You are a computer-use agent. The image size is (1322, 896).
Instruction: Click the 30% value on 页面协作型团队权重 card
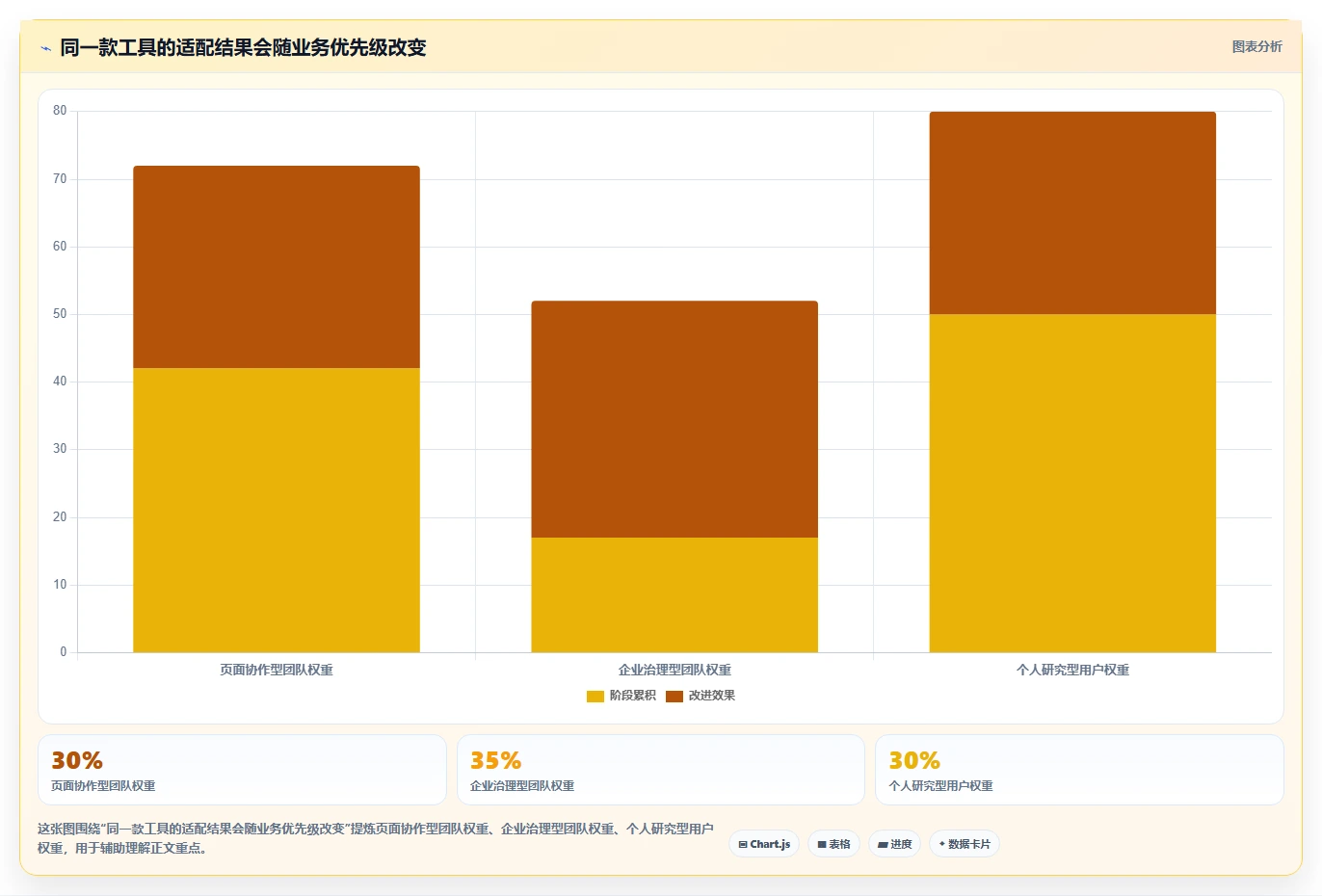click(x=77, y=760)
